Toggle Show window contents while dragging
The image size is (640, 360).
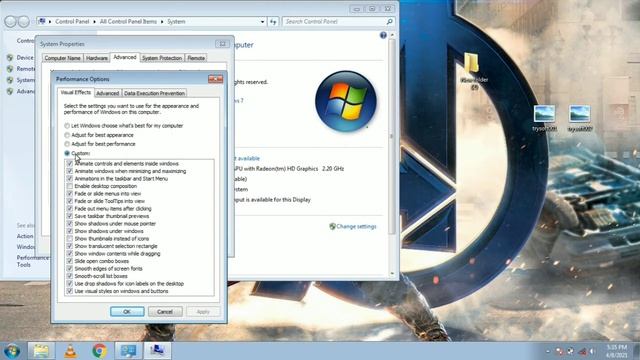pyautogui.click(x=70, y=253)
